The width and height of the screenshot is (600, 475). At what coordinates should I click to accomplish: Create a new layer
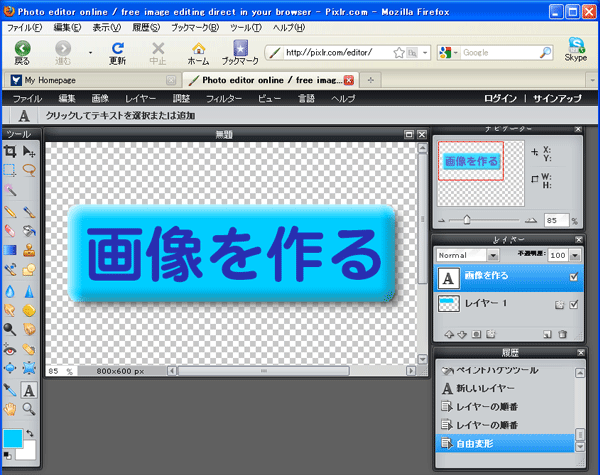[x=547, y=335]
